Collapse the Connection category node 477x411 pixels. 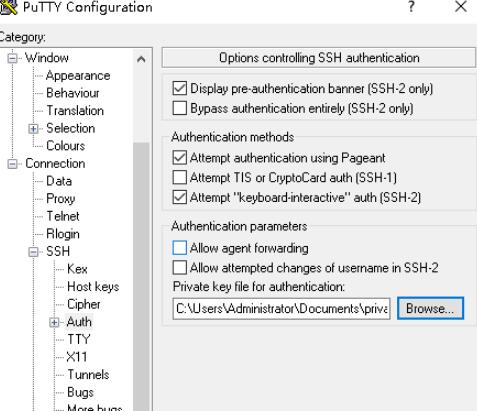13,164
